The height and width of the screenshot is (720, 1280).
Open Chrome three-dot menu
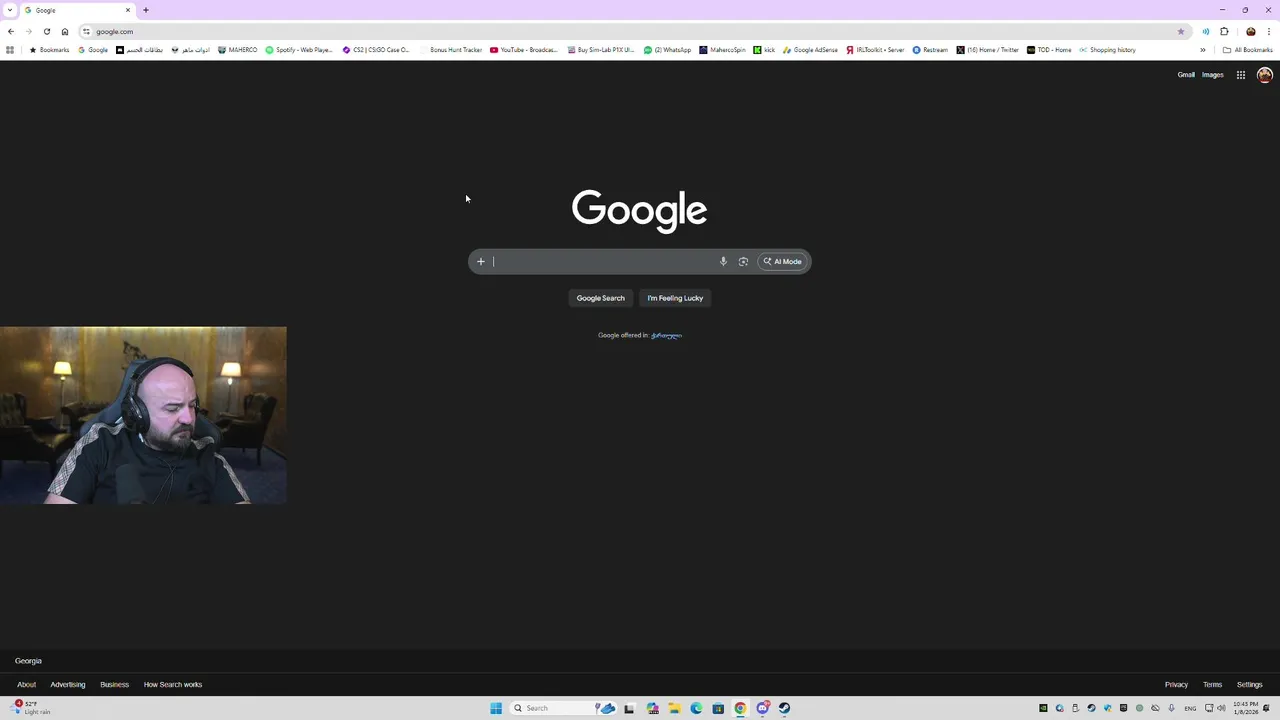[x=1269, y=32]
